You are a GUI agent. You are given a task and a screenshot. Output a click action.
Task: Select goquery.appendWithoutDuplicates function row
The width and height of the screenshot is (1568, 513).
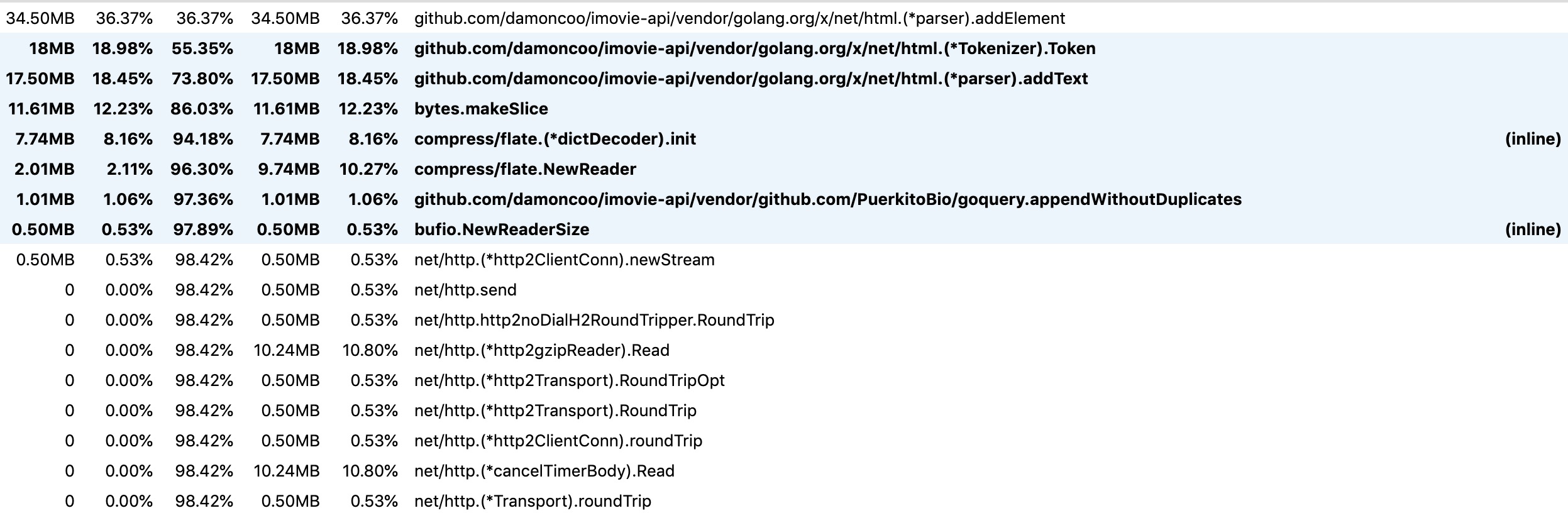(x=784, y=199)
